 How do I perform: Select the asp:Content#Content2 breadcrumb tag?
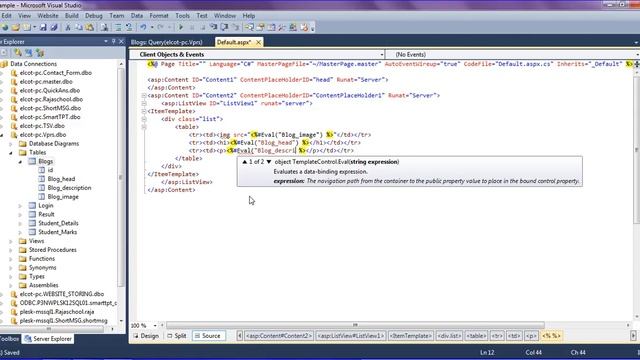click(x=279, y=336)
